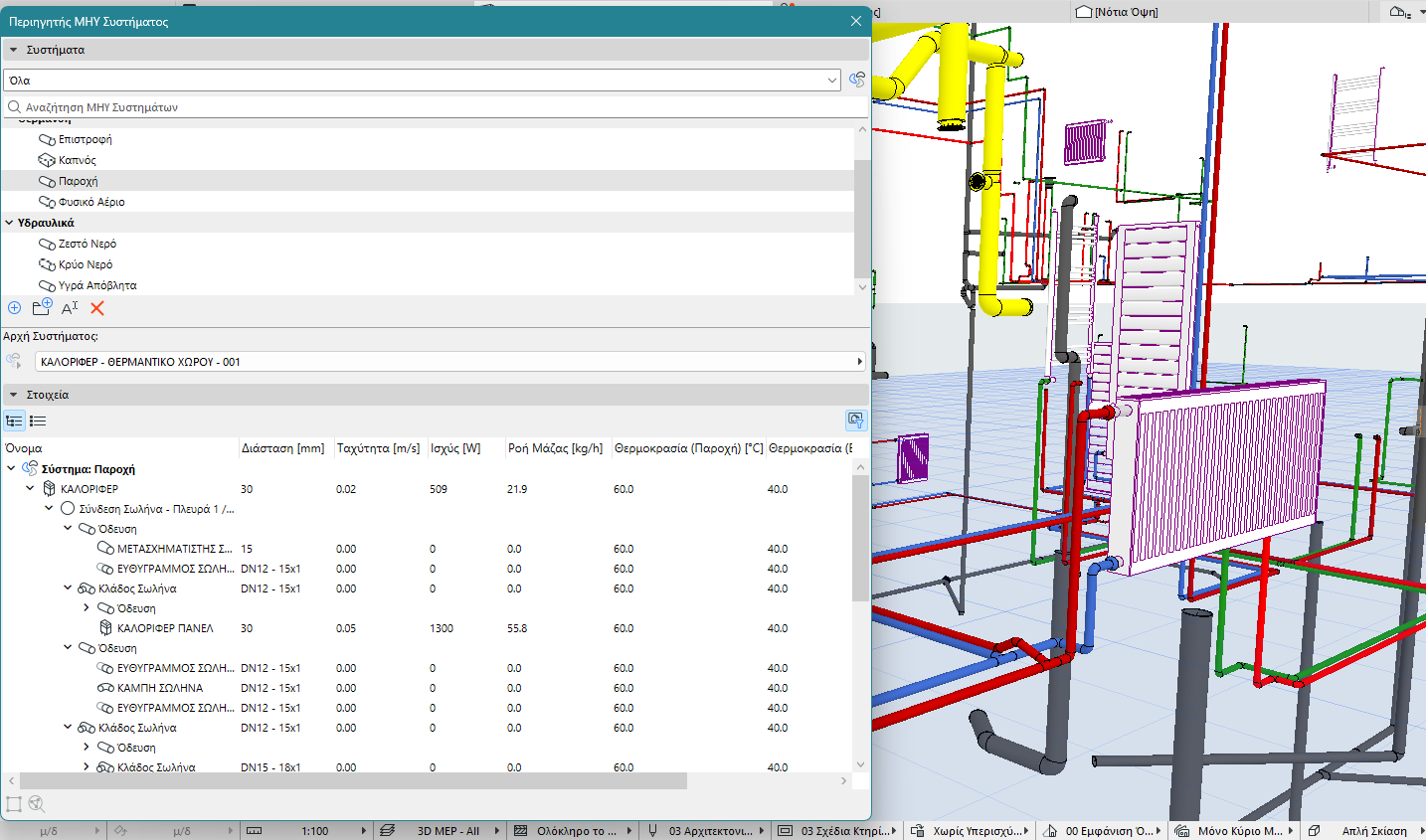Click the system link icon beside Όλα dropdown
The image size is (1426, 840).
(857, 80)
